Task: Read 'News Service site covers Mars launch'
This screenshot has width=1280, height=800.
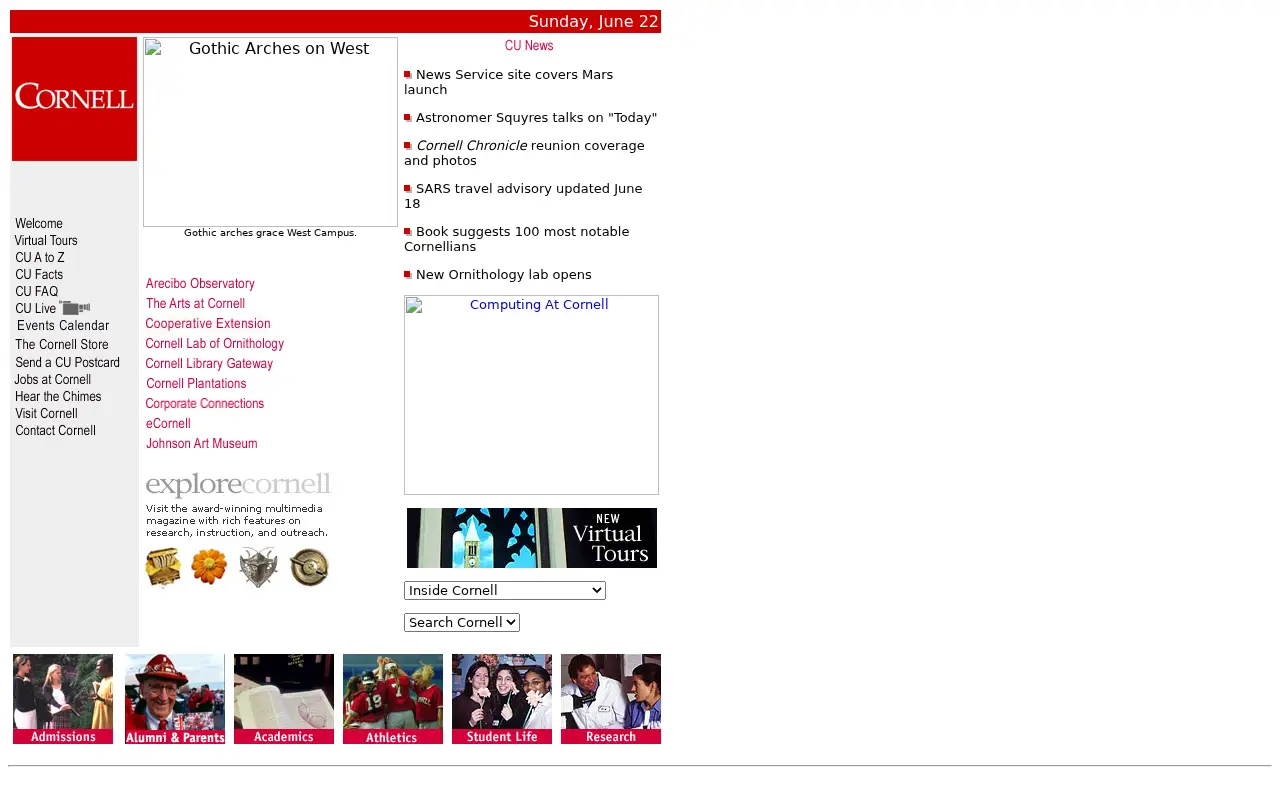Action: click(509, 82)
